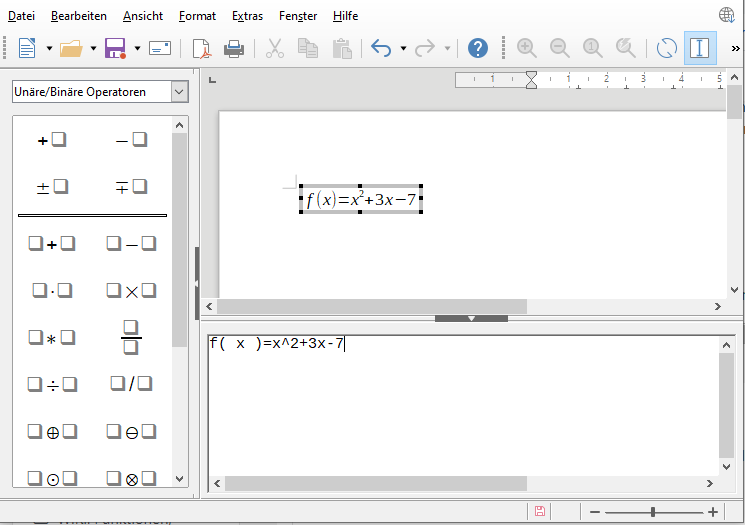Click the Zoom In magnifier icon

pos(527,48)
